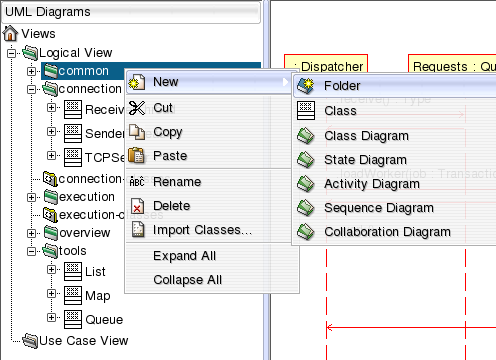Screen dimensions: 496x360
Task: Click the State Diagram icon in submenu
Action: click(306, 160)
